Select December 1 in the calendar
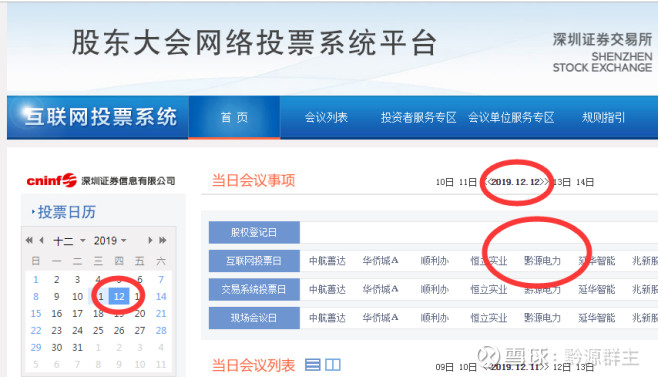This screenshot has width=659, height=377. click(36, 279)
